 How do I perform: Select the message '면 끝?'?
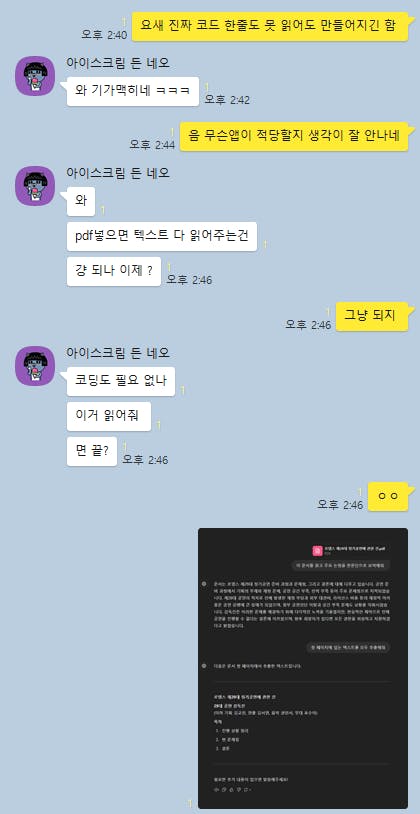(x=92, y=451)
